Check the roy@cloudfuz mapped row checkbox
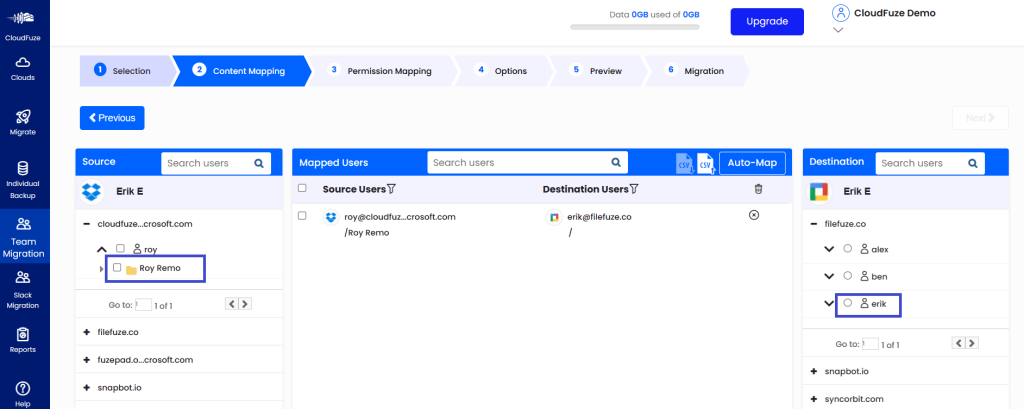Viewport: 1024px width, 409px height. pos(302,216)
